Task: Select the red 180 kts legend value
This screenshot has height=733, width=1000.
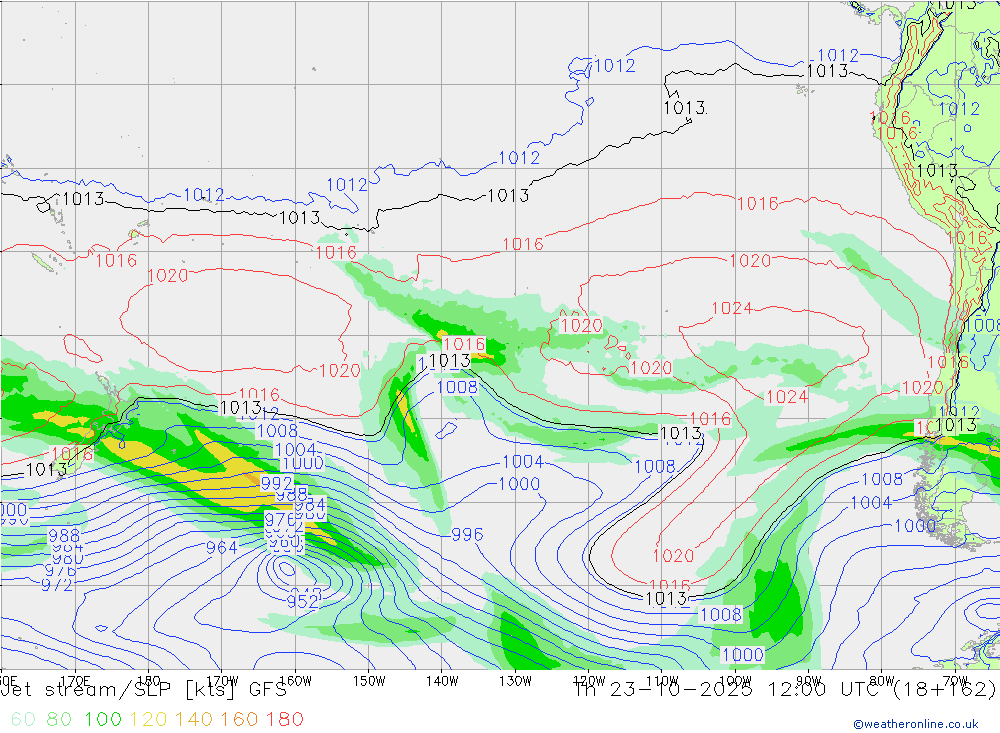Action: tap(284, 720)
